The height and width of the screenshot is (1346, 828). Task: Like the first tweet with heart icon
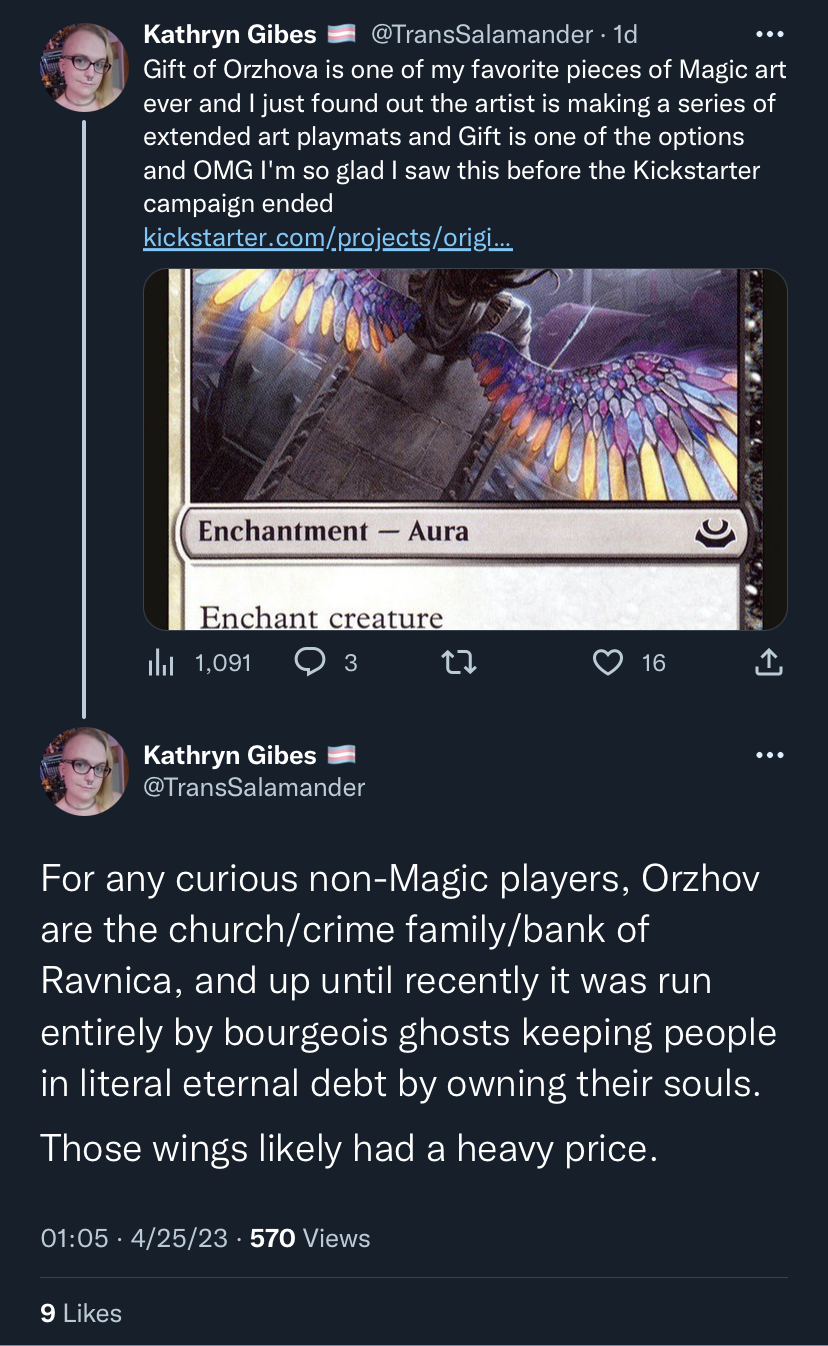pyautogui.click(x=608, y=662)
